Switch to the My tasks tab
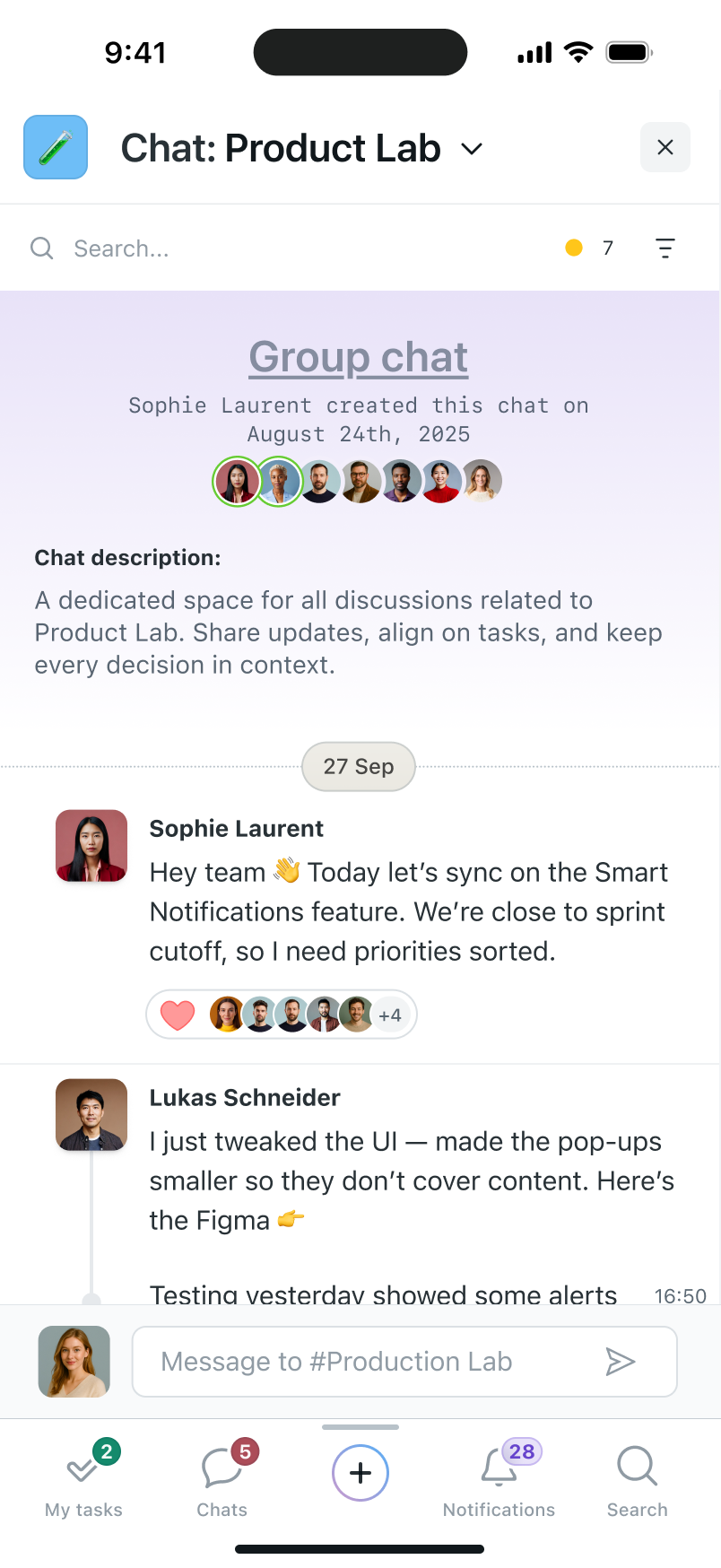Screen dimensions: 721x1568 (84, 1482)
